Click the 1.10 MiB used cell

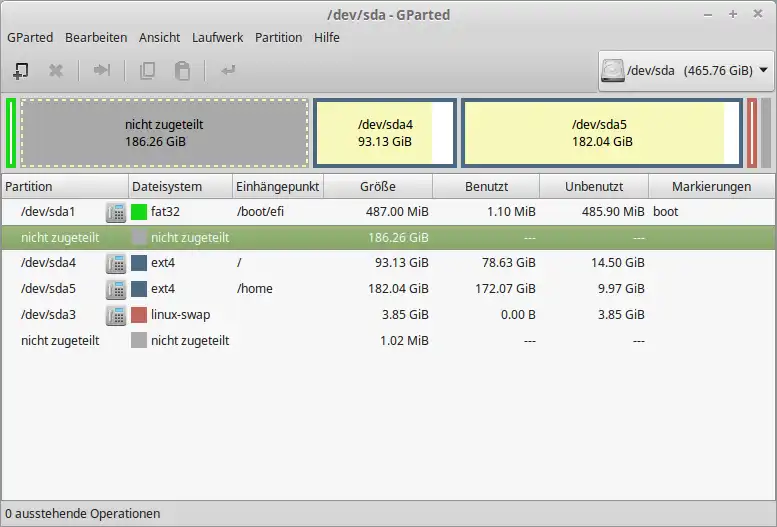coord(511,212)
